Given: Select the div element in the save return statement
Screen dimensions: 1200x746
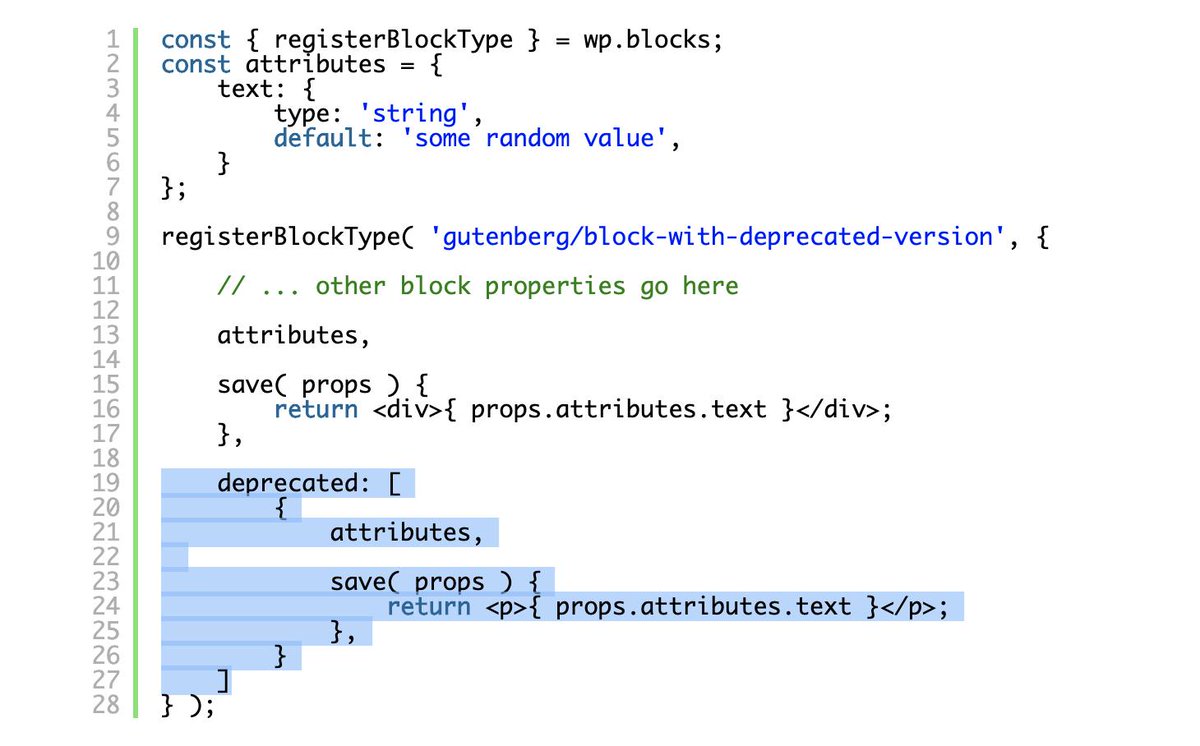Looking at the screenshot, I should 408,409.
